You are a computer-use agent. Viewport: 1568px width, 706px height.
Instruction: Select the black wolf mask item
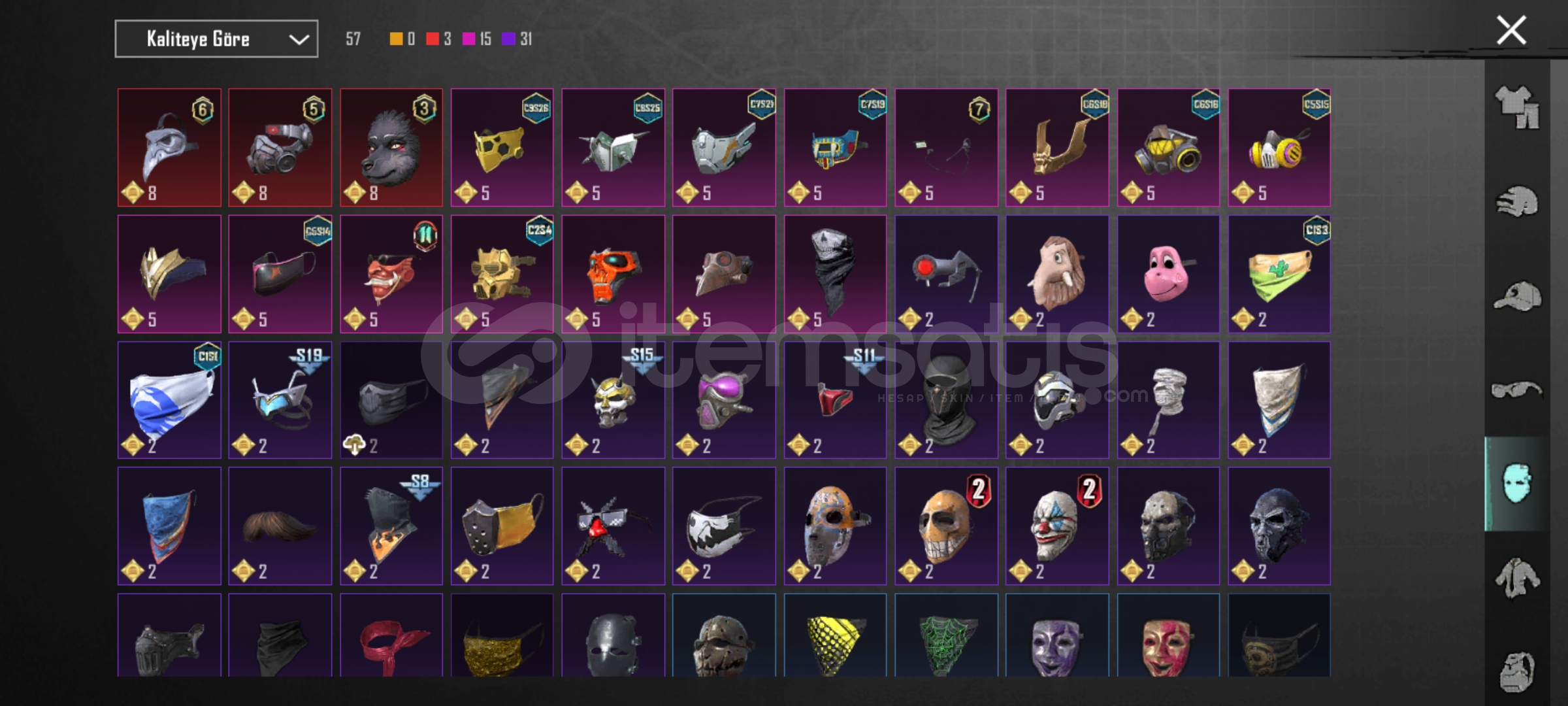coord(391,148)
